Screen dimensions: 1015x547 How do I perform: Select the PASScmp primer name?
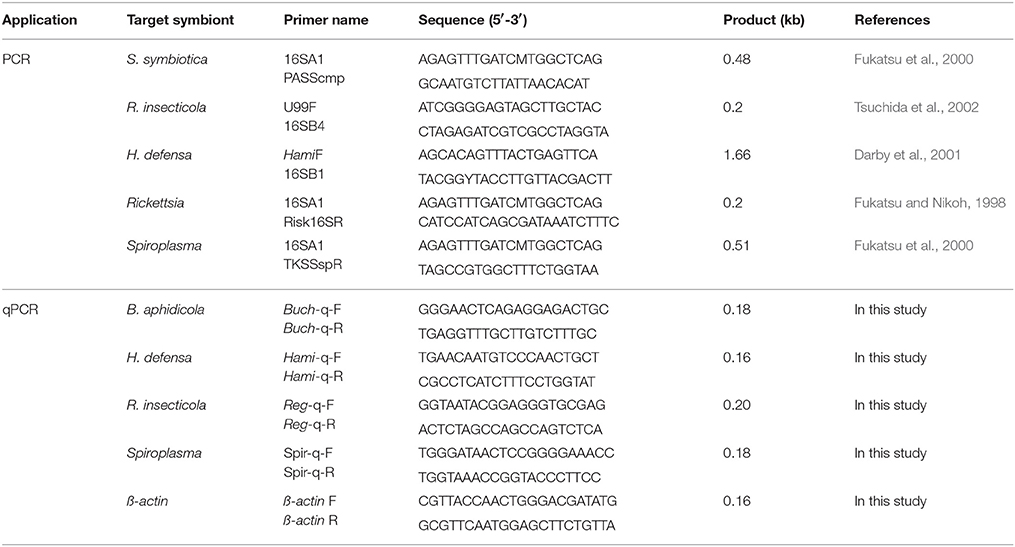click(x=314, y=78)
